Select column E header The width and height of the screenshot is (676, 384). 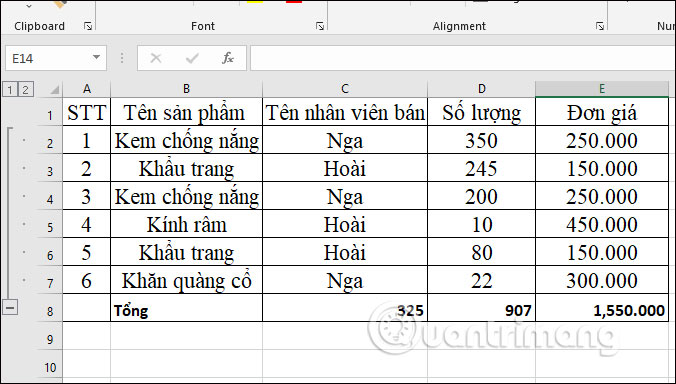[602, 89]
